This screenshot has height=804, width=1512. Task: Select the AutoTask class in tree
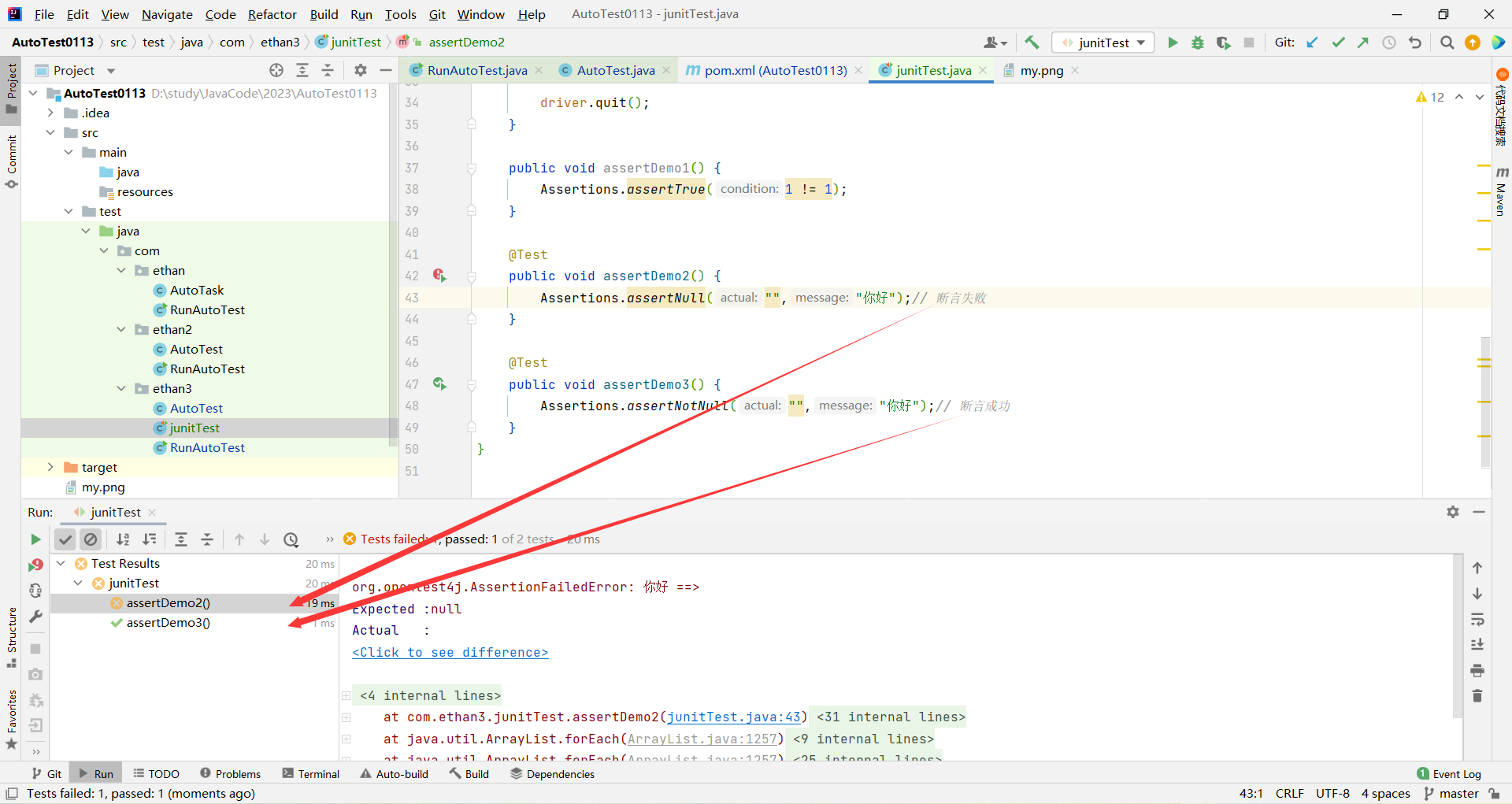coord(197,290)
